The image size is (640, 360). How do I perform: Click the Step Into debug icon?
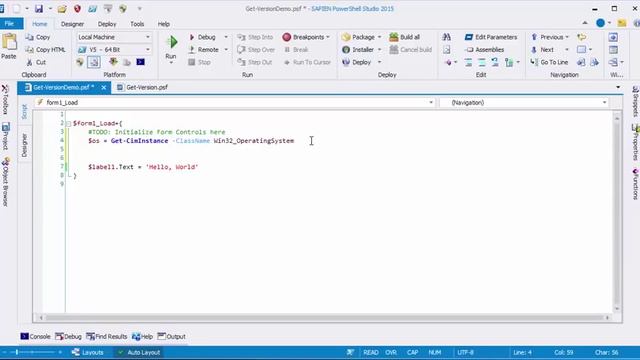pyautogui.click(x=242, y=37)
